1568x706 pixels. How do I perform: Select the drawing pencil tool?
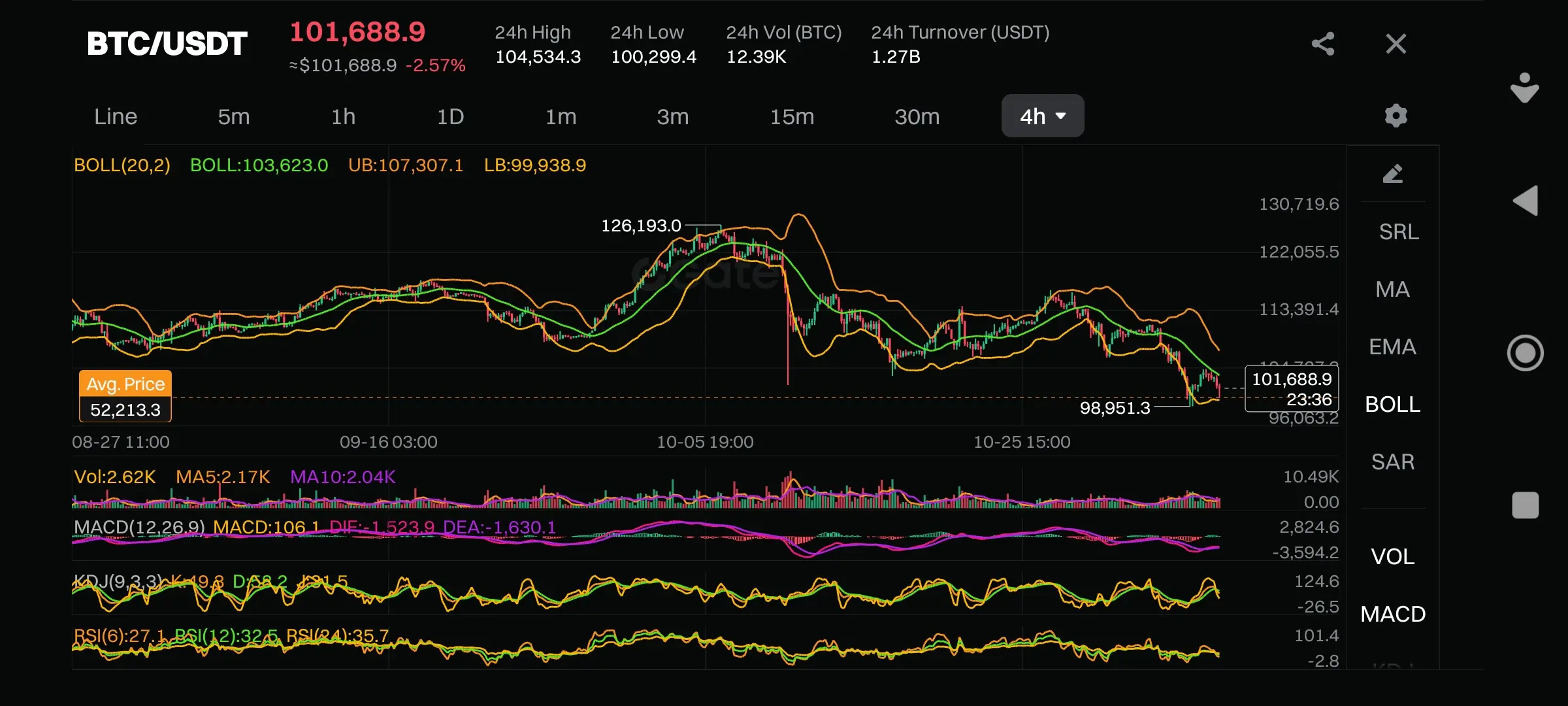click(1393, 173)
